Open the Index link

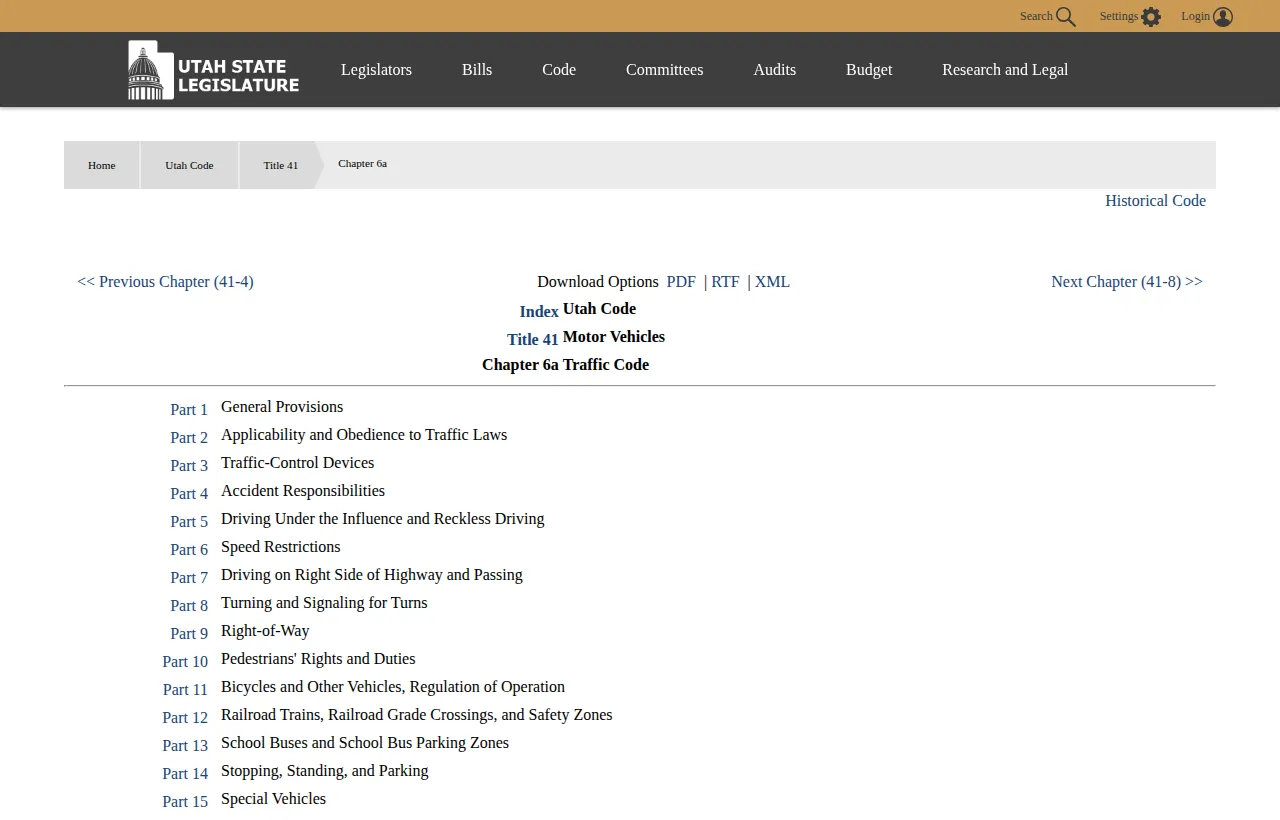coord(539,311)
